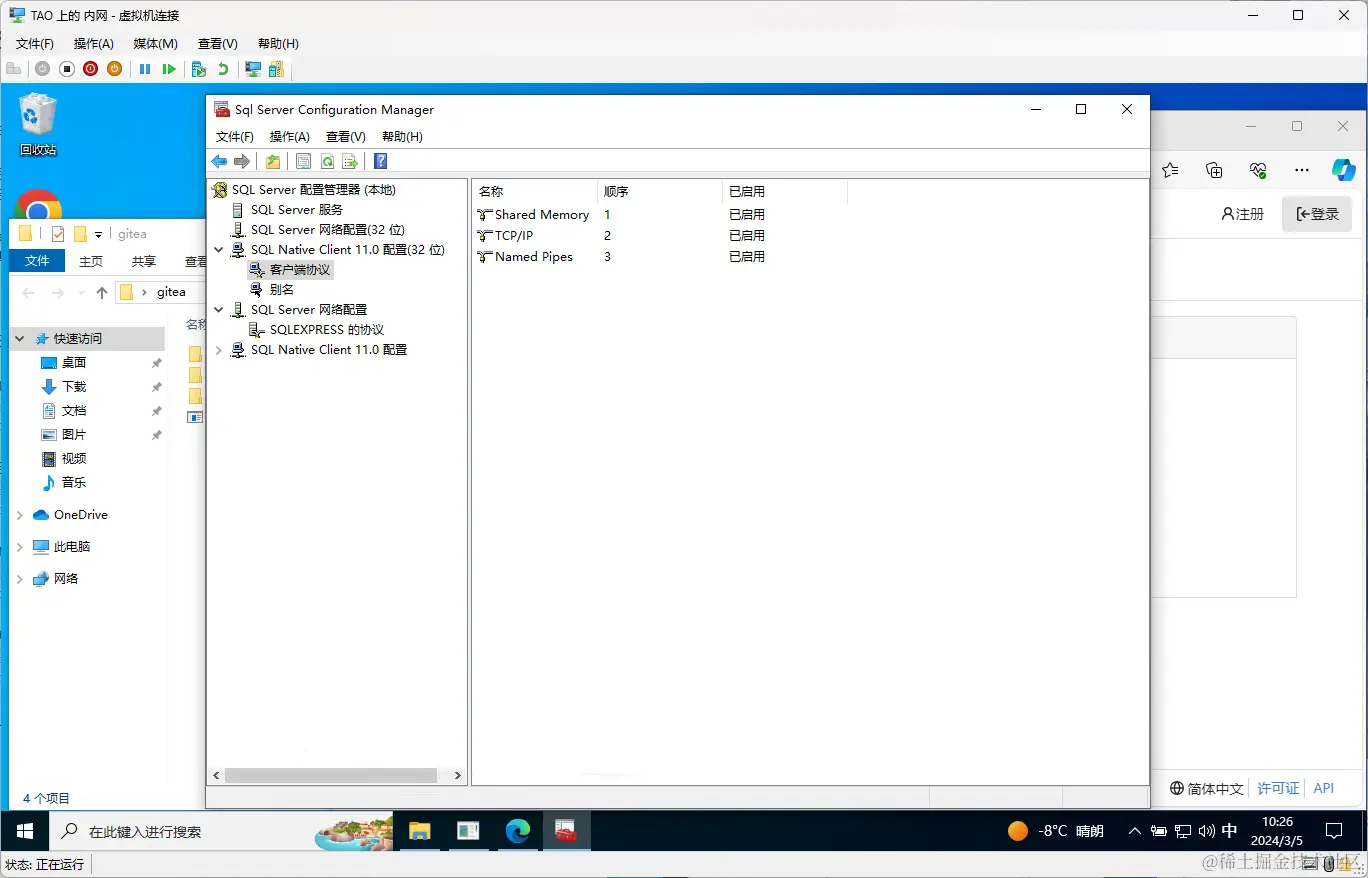
Task: Collapse the SQL Server 网络配置 node with SQLEXPRESS
Action: click(219, 310)
